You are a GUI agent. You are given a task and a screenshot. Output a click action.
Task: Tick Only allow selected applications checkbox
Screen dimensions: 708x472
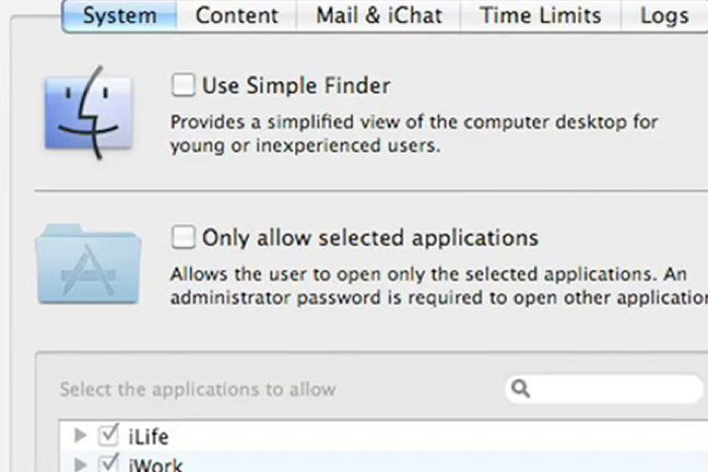coord(183,237)
